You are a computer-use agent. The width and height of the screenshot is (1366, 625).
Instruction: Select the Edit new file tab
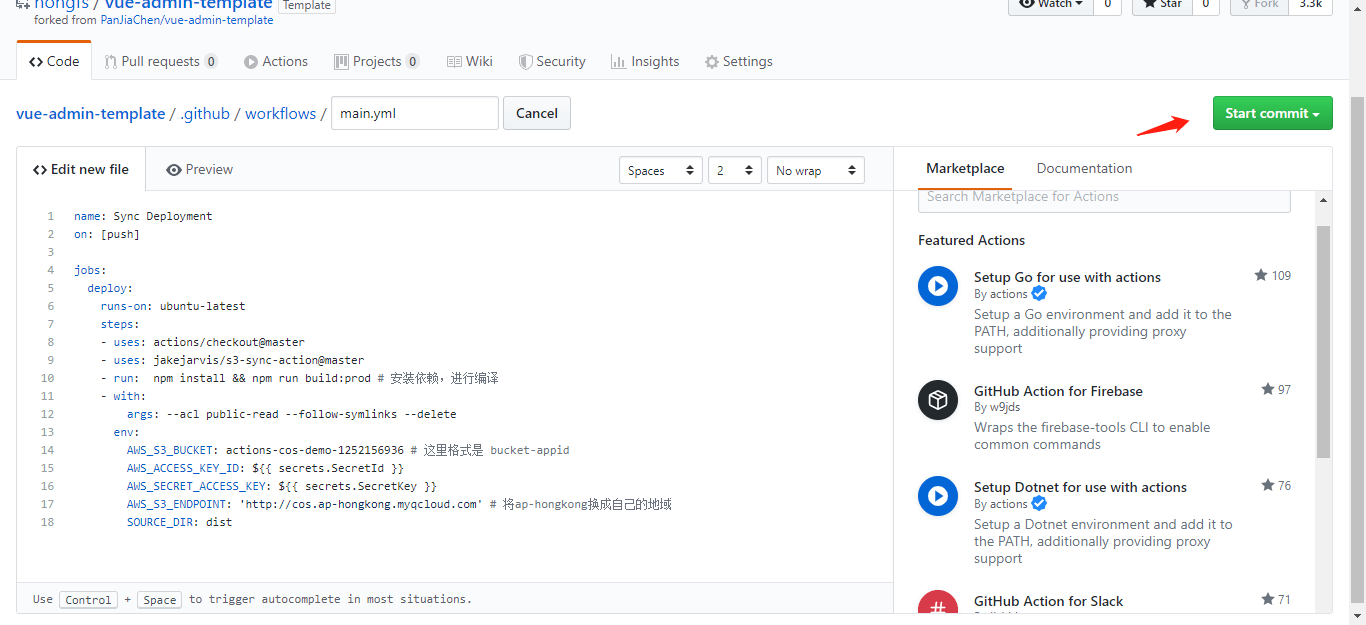click(81, 169)
